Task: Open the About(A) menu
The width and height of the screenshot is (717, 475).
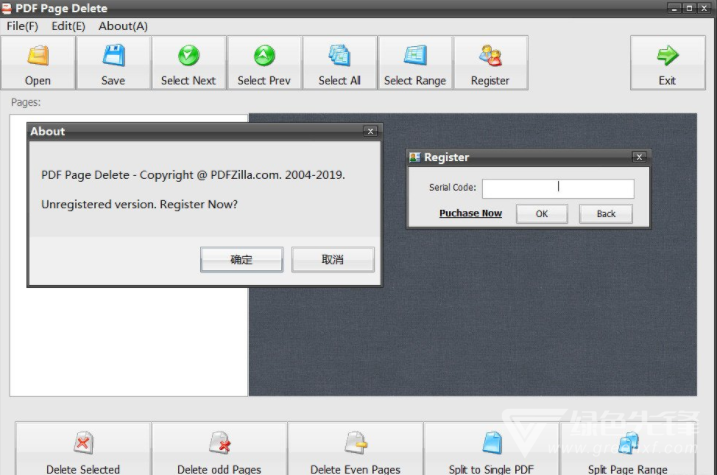Action: tap(123, 26)
